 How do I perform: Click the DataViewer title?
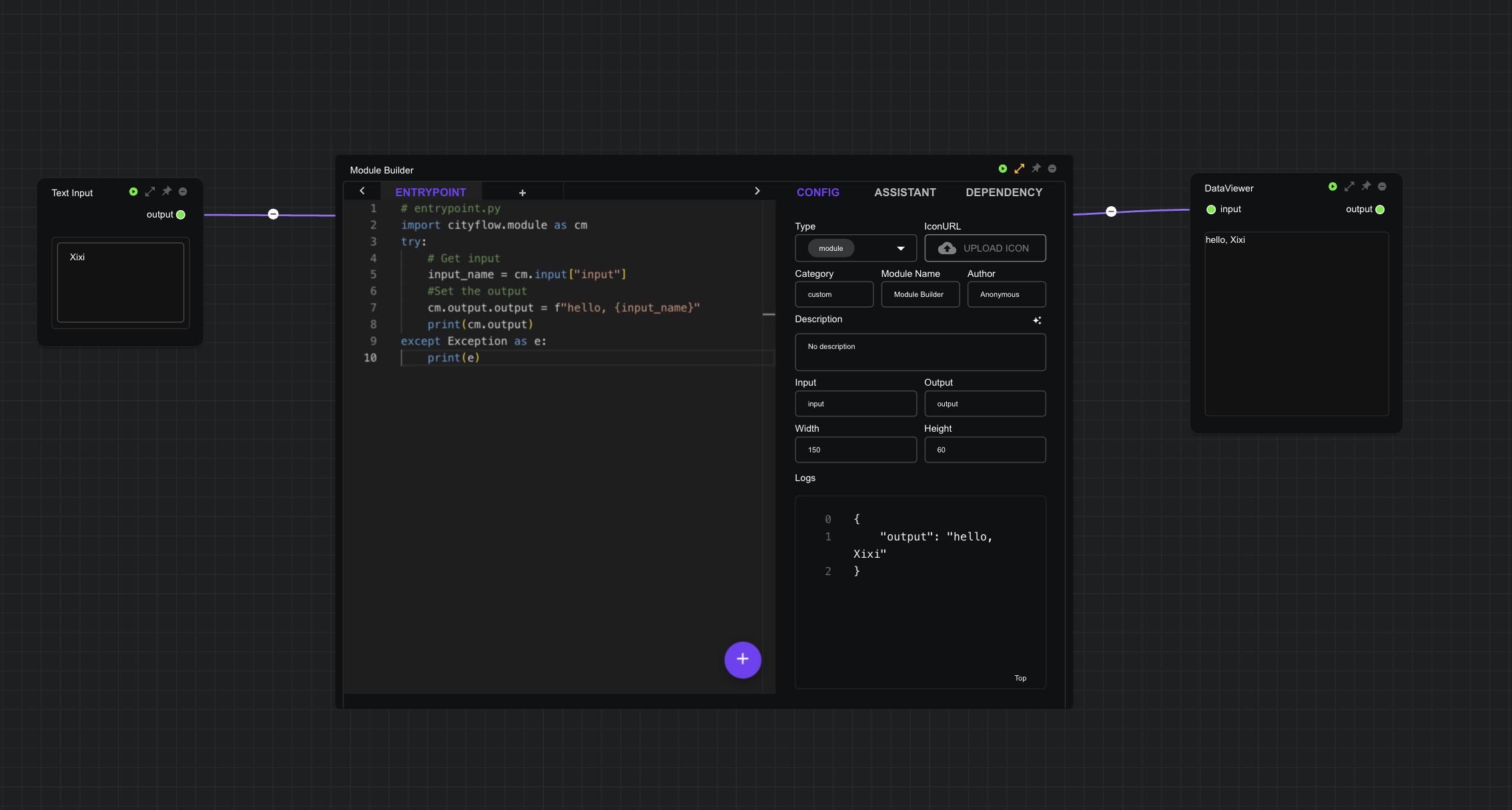[1229, 188]
